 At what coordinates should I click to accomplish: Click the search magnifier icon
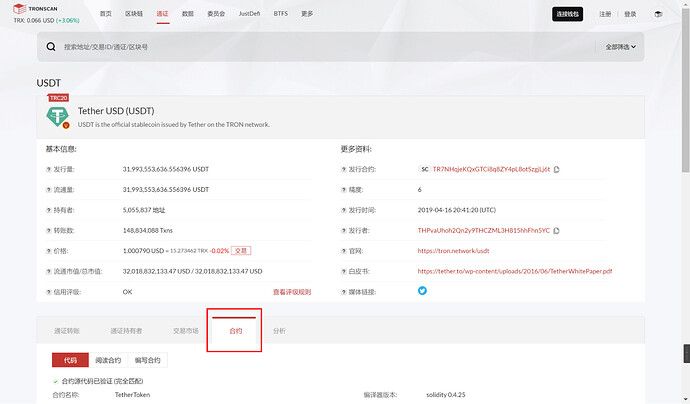click(x=51, y=47)
